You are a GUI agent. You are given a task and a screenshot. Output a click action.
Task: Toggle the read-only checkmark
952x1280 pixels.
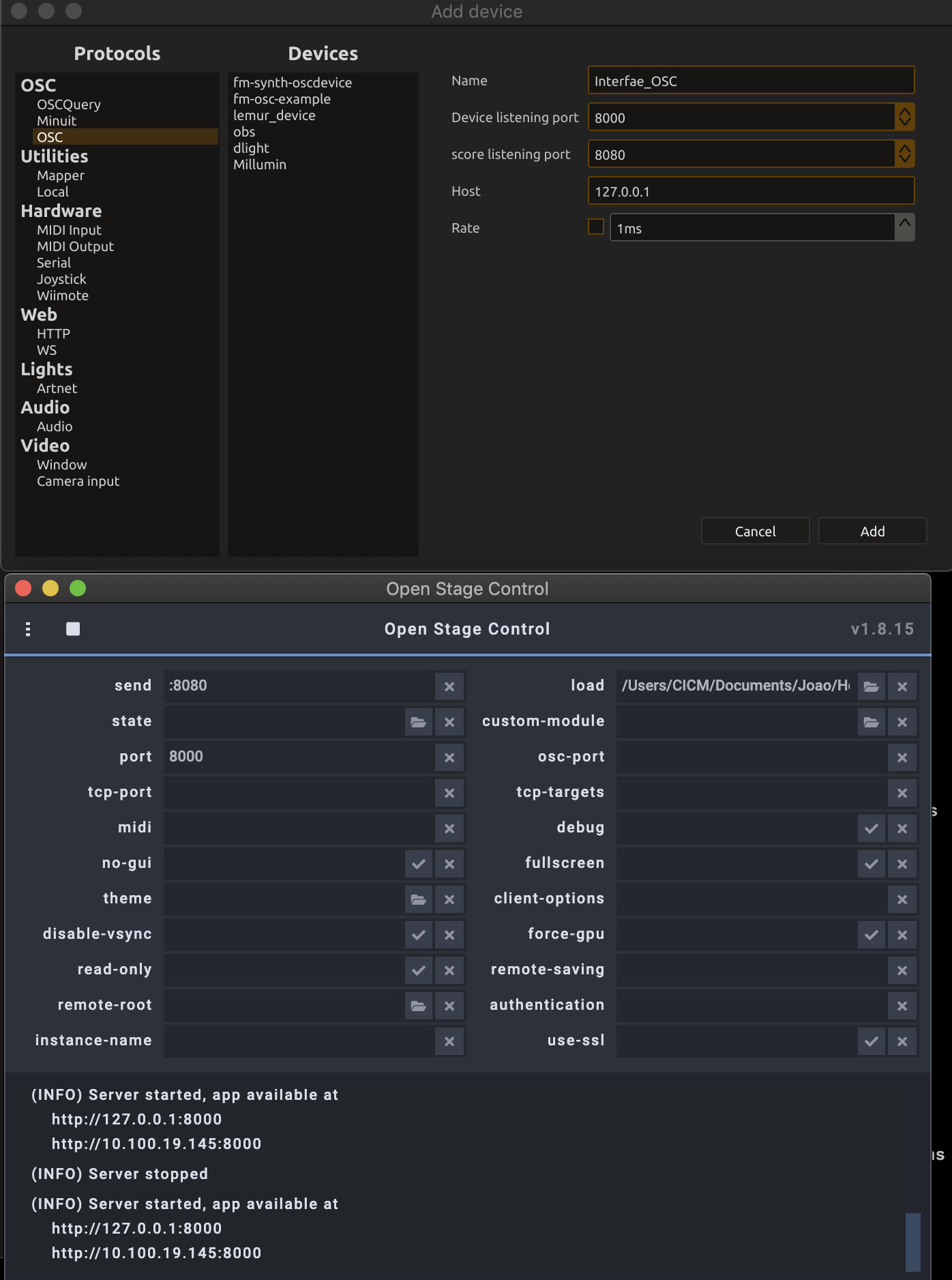click(x=419, y=970)
